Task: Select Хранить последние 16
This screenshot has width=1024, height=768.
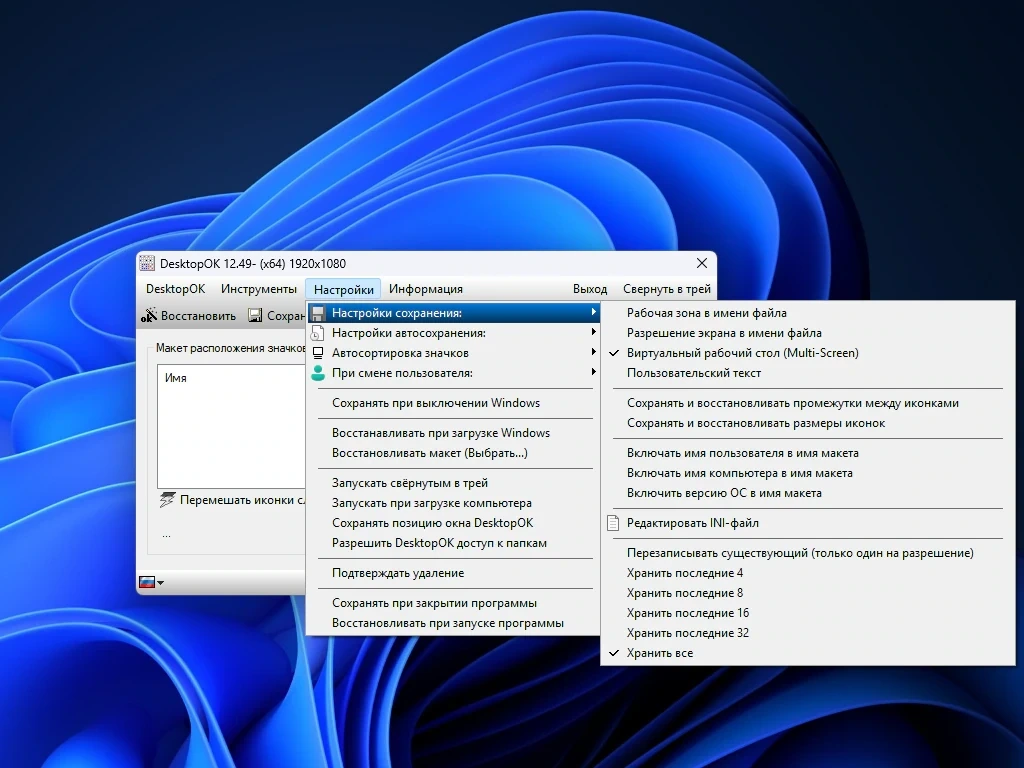Action: pos(808,613)
